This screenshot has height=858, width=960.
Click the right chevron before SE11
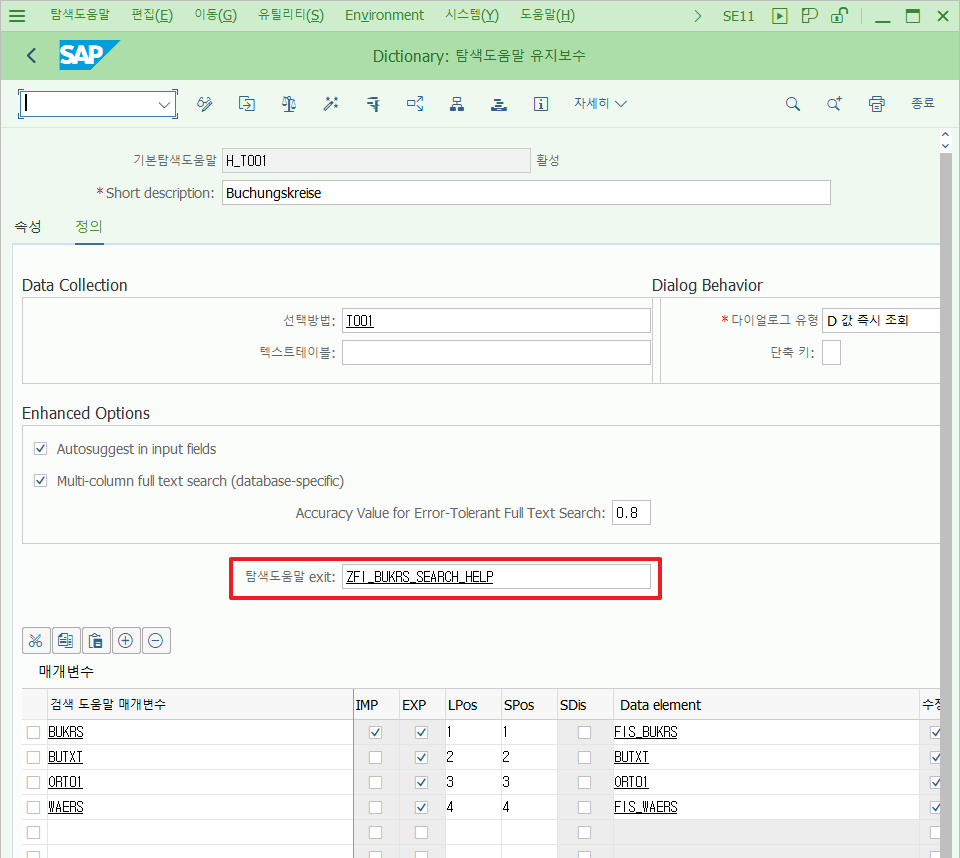pyautogui.click(x=697, y=16)
